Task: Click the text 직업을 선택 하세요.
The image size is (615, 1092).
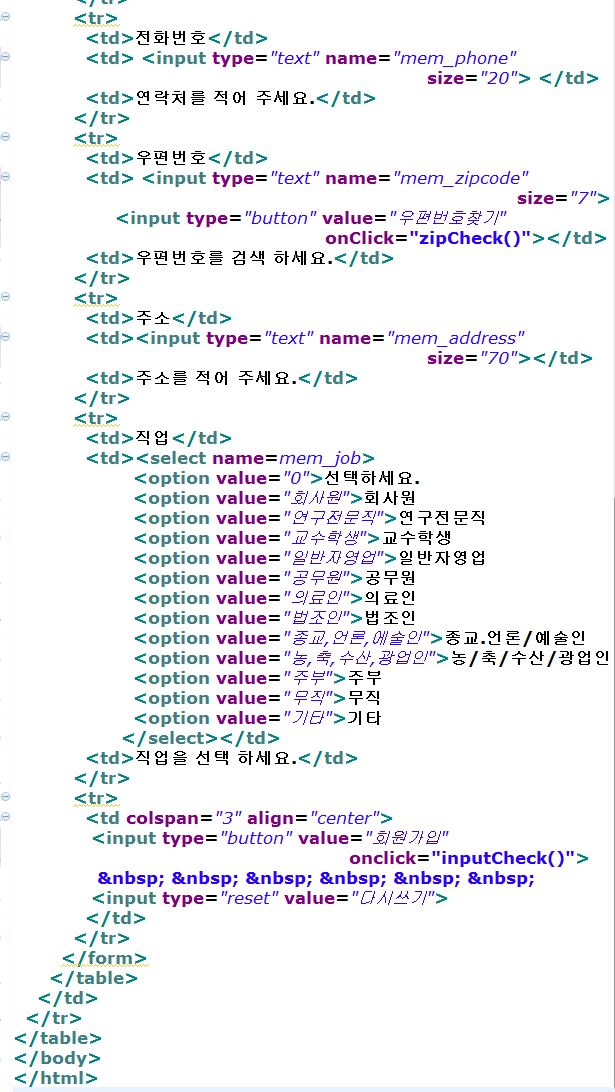Action: click(214, 758)
